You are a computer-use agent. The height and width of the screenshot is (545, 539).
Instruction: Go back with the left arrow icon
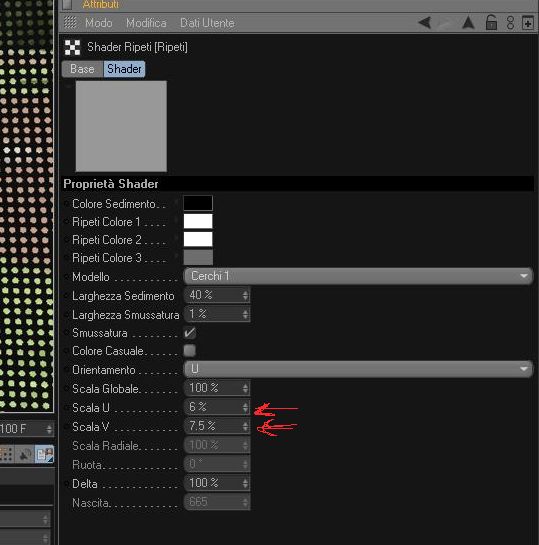[x=425, y=23]
